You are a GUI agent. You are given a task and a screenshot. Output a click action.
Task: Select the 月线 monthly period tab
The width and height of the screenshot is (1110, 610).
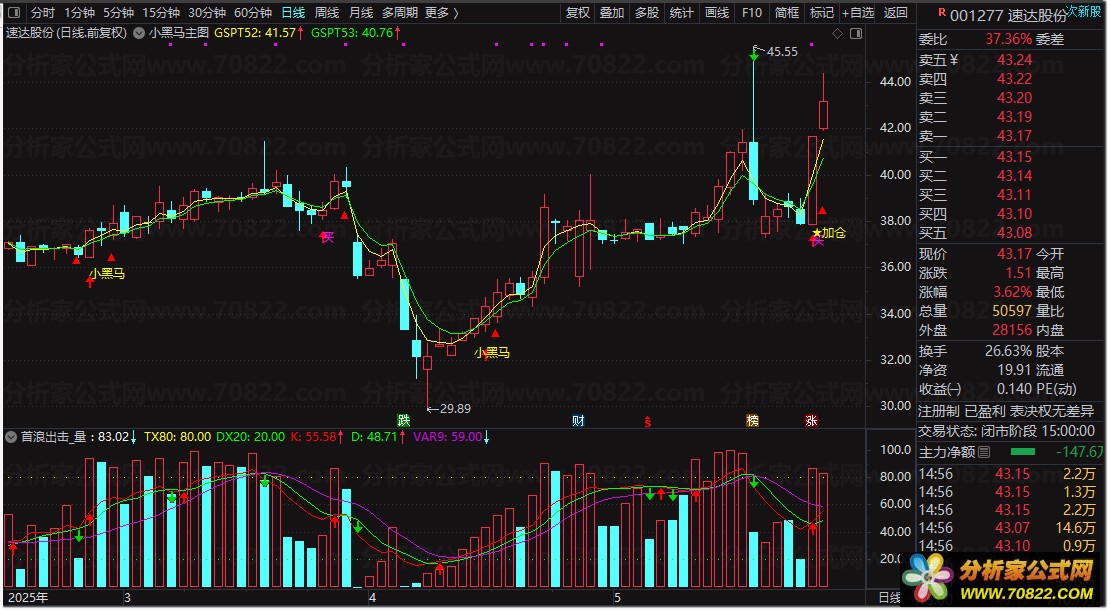361,12
